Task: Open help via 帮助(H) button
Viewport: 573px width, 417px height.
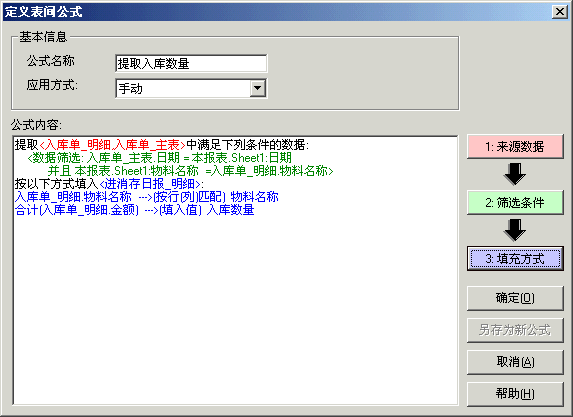Action: click(515, 394)
